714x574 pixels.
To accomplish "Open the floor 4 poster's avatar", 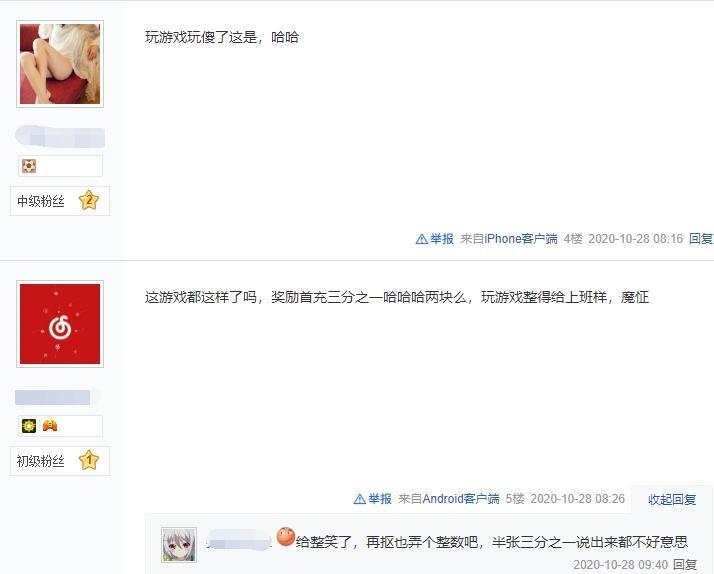I will pyautogui.click(x=60, y=64).
